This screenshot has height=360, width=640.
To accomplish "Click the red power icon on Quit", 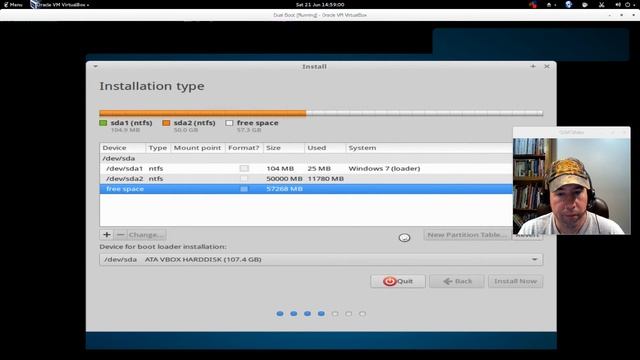I will coord(389,281).
